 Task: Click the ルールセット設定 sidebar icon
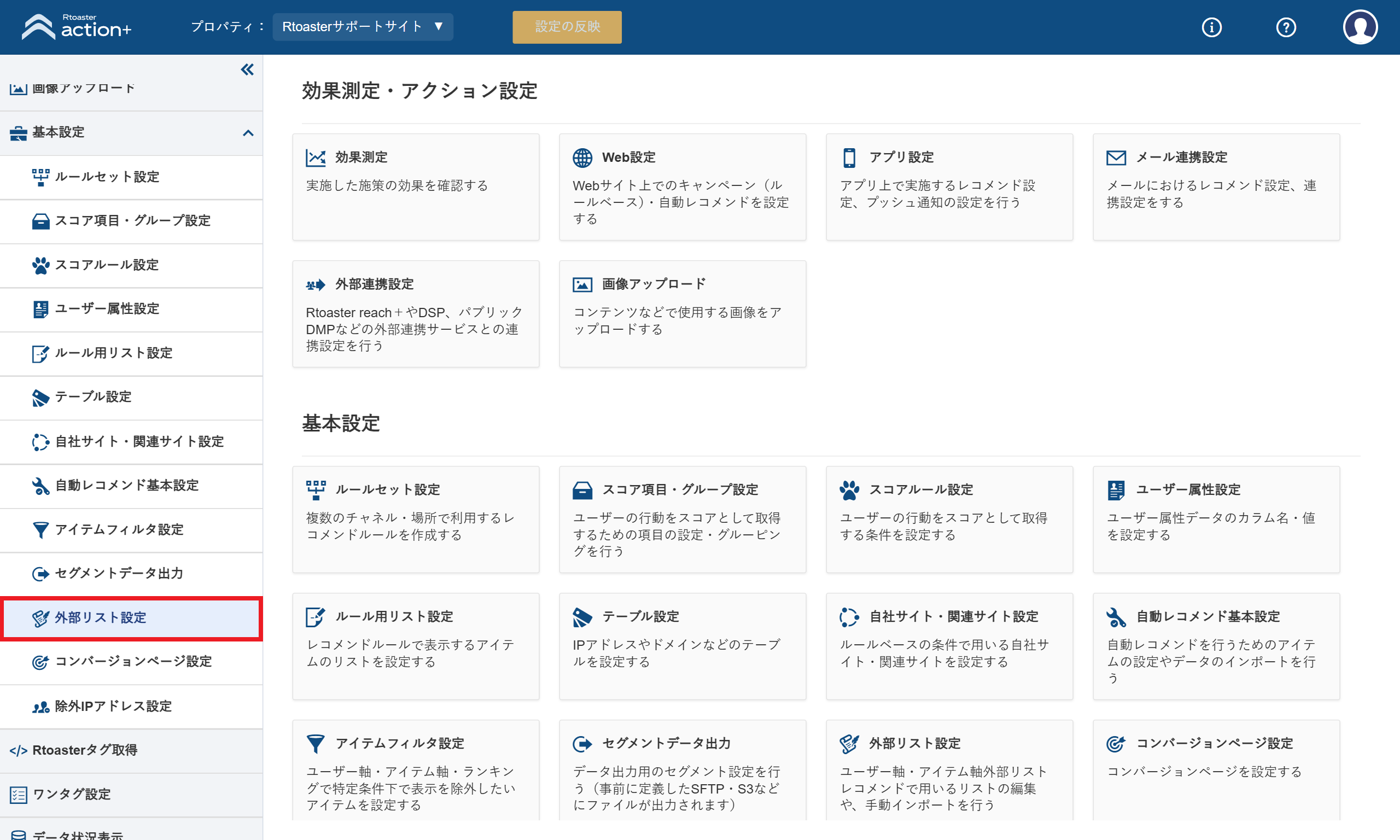(x=40, y=177)
